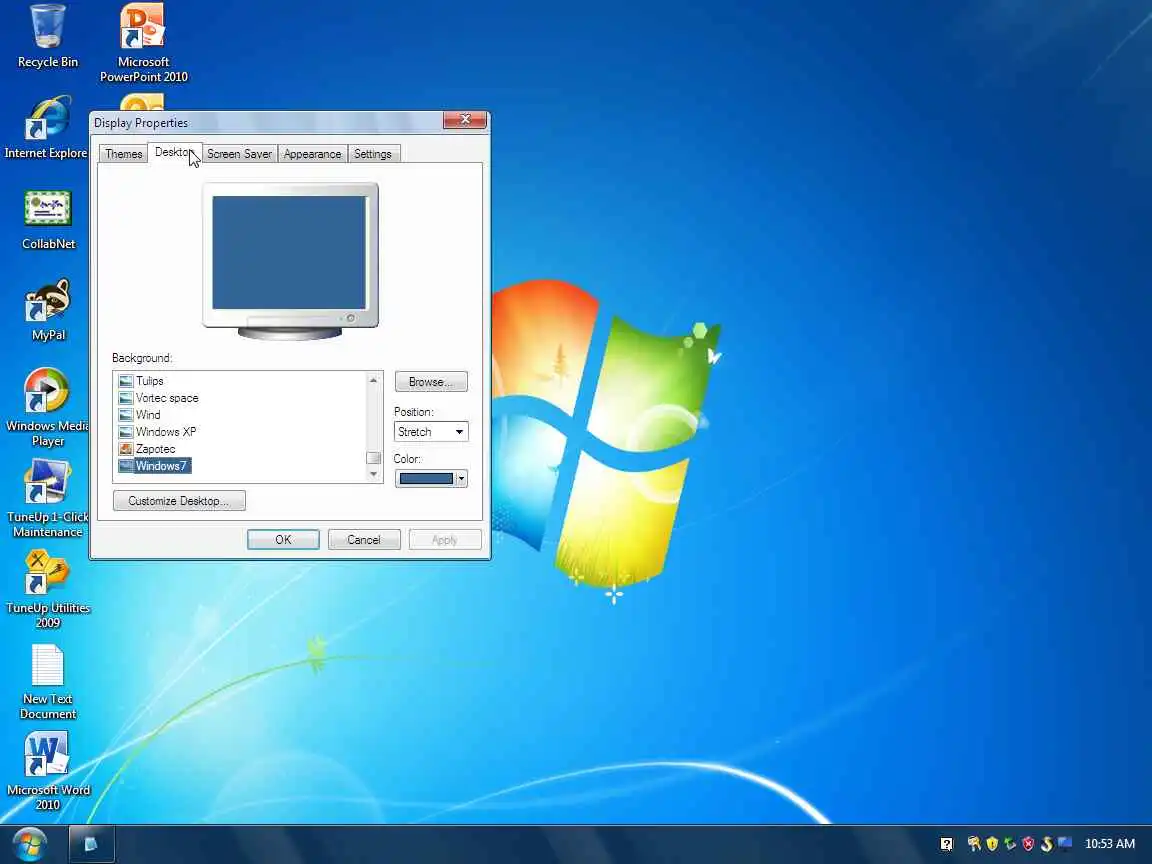
Task: Close the Display Properties dialog
Action: [x=465, y=120]
